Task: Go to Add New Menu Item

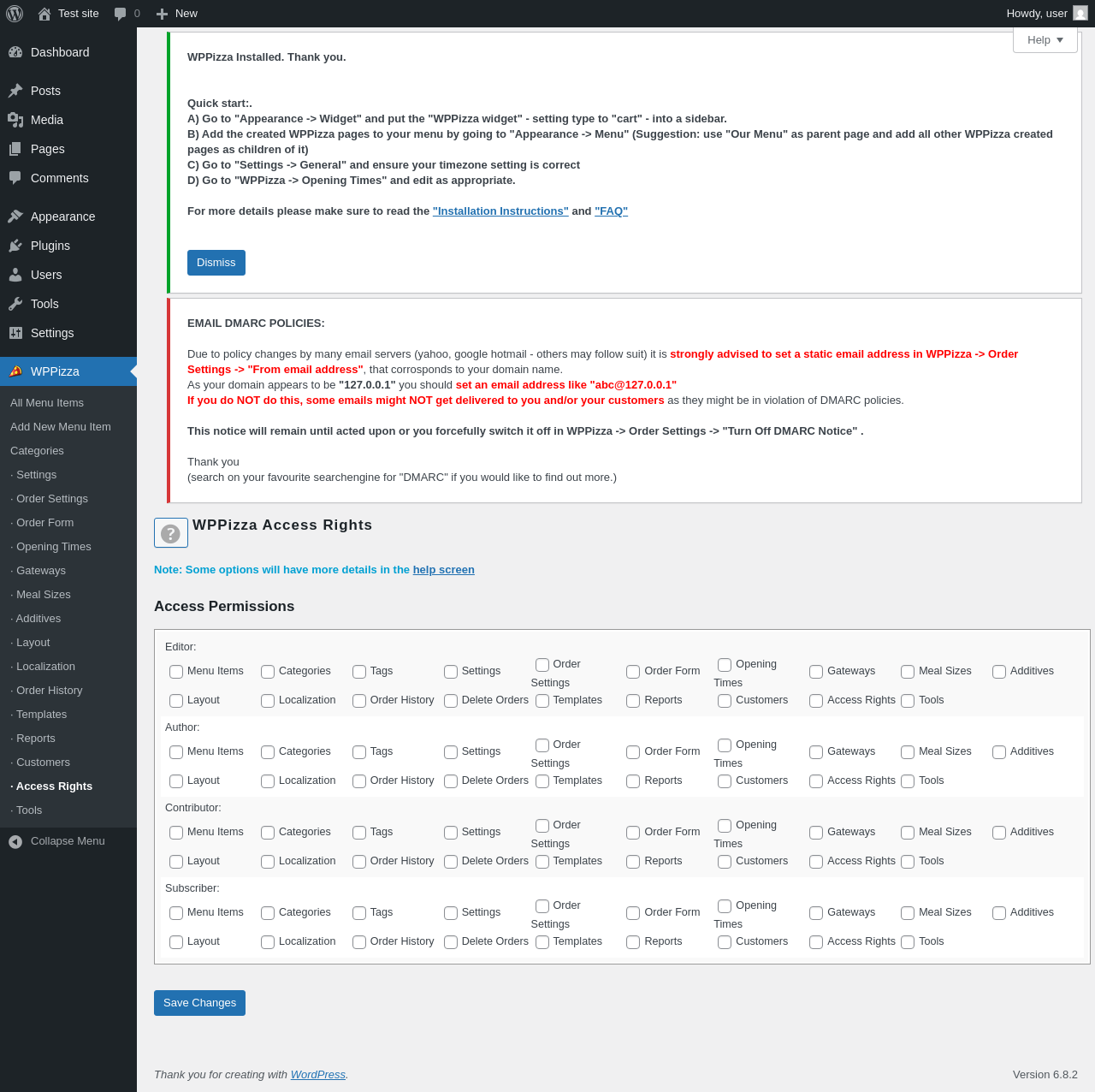Action: click(61, 427)
